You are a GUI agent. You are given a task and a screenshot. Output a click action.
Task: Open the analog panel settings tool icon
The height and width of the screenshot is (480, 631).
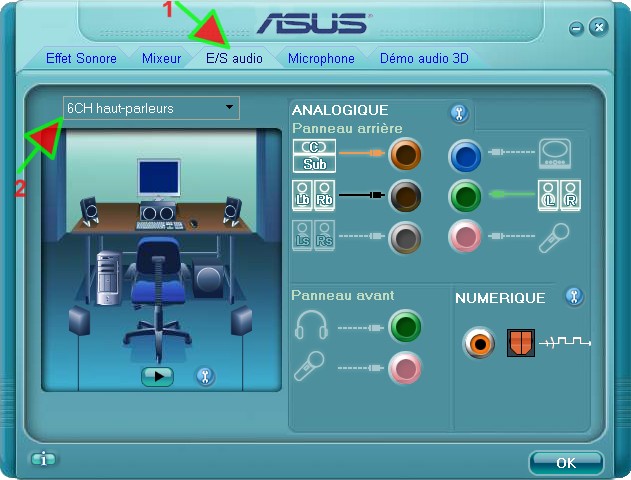pyautogui.click(x=458, y=112)
